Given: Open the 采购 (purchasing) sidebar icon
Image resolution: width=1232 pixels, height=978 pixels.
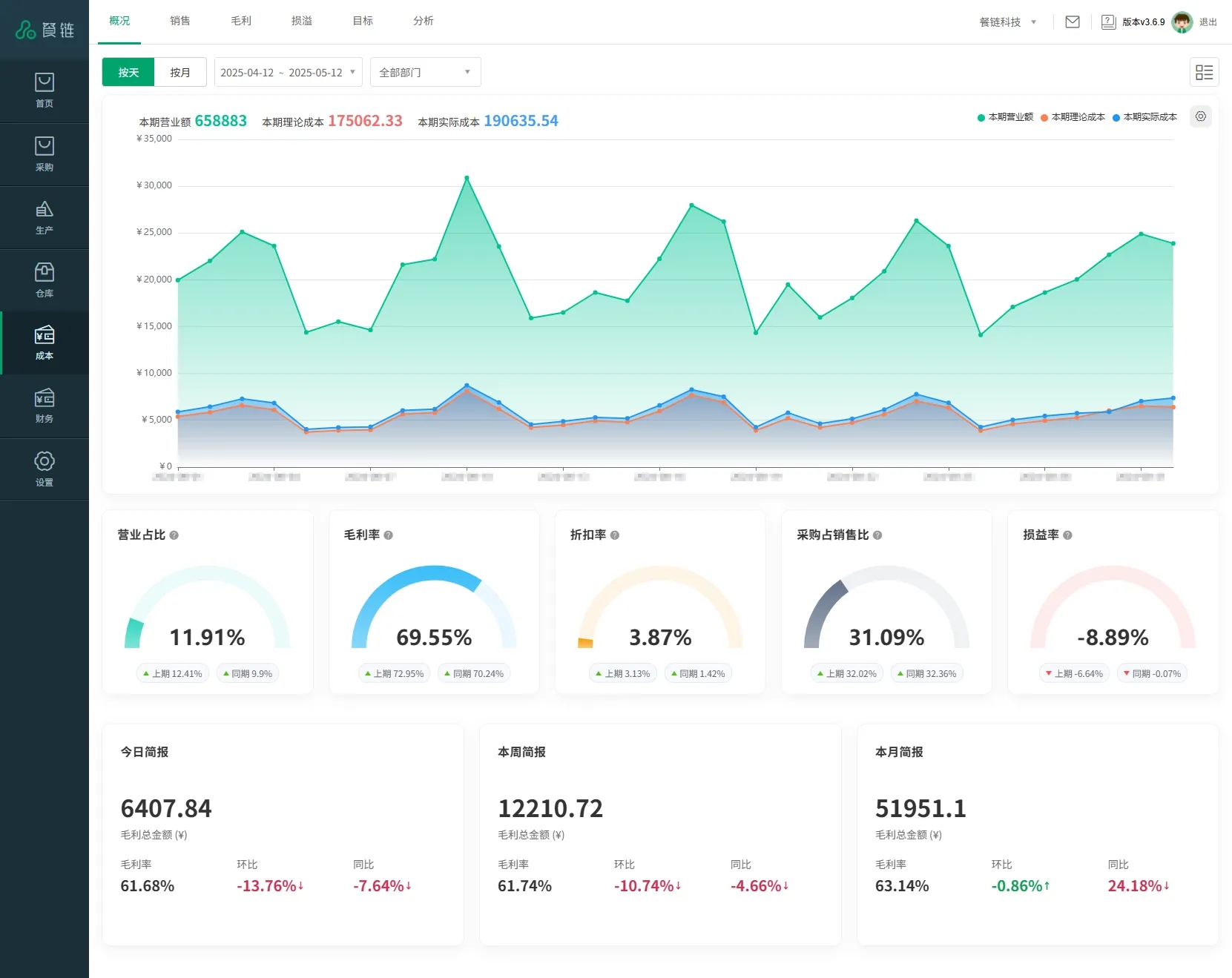Looking at the screenshot, I should tap(44, 153).
